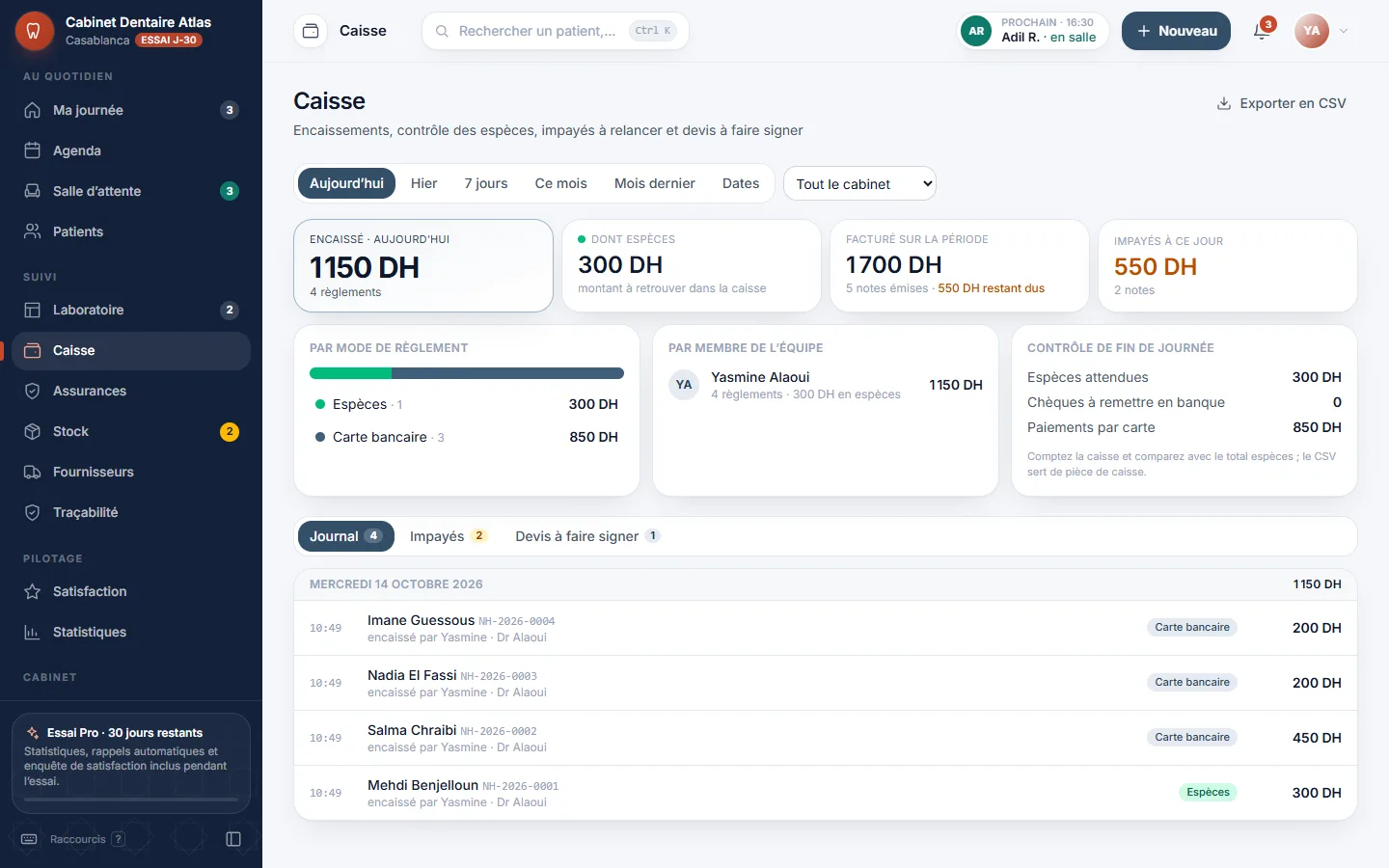Open the Statistiques chart icon
This screenshot has height=868, width=1389.
point(33,632)
